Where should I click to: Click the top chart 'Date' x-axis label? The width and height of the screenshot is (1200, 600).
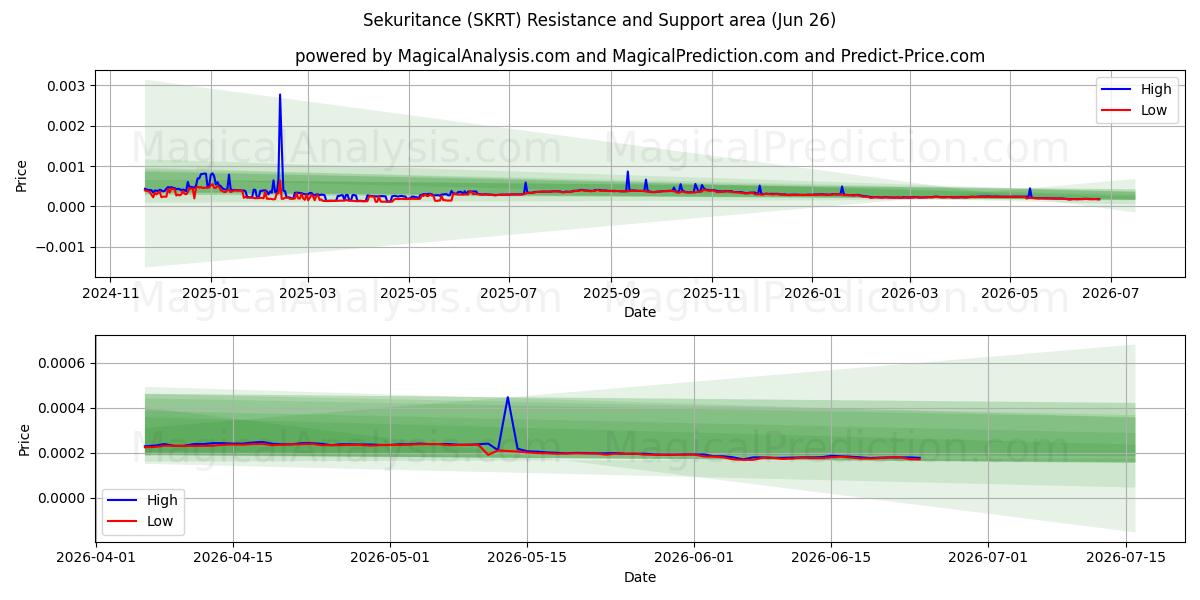640,312
